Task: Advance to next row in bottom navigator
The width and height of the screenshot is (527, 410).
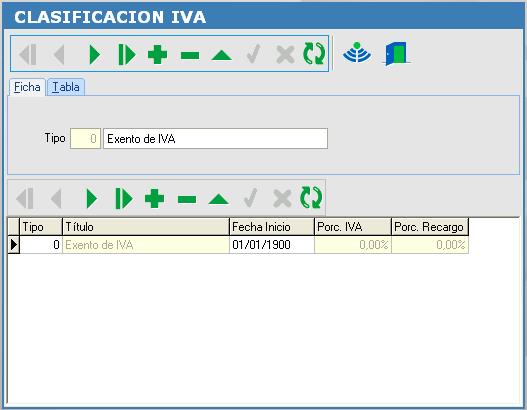Action: [x=91, y=199]
